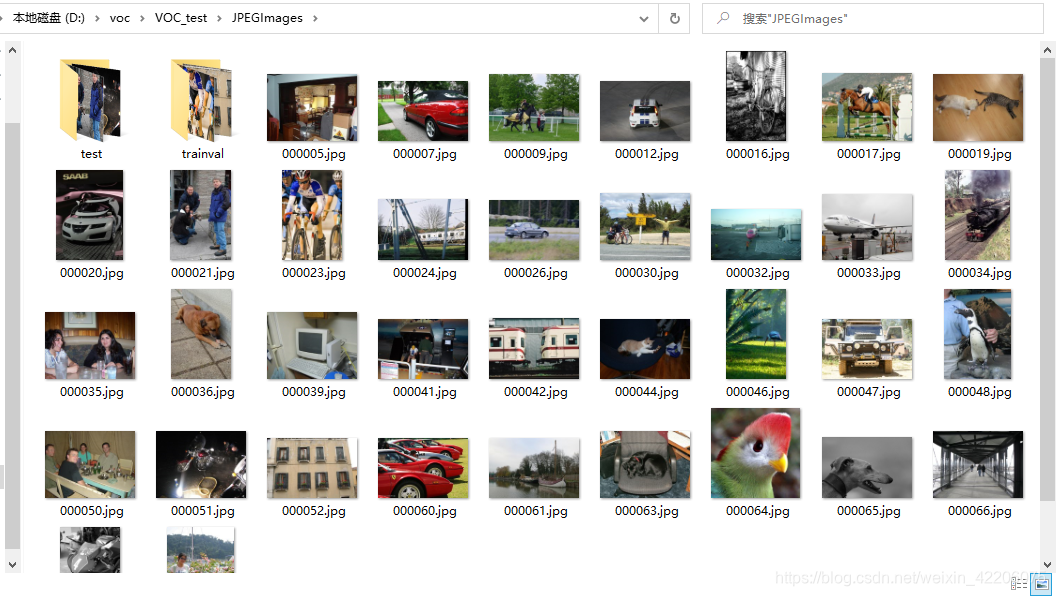Select the red car image 000007.jpg

click(423, 111)
